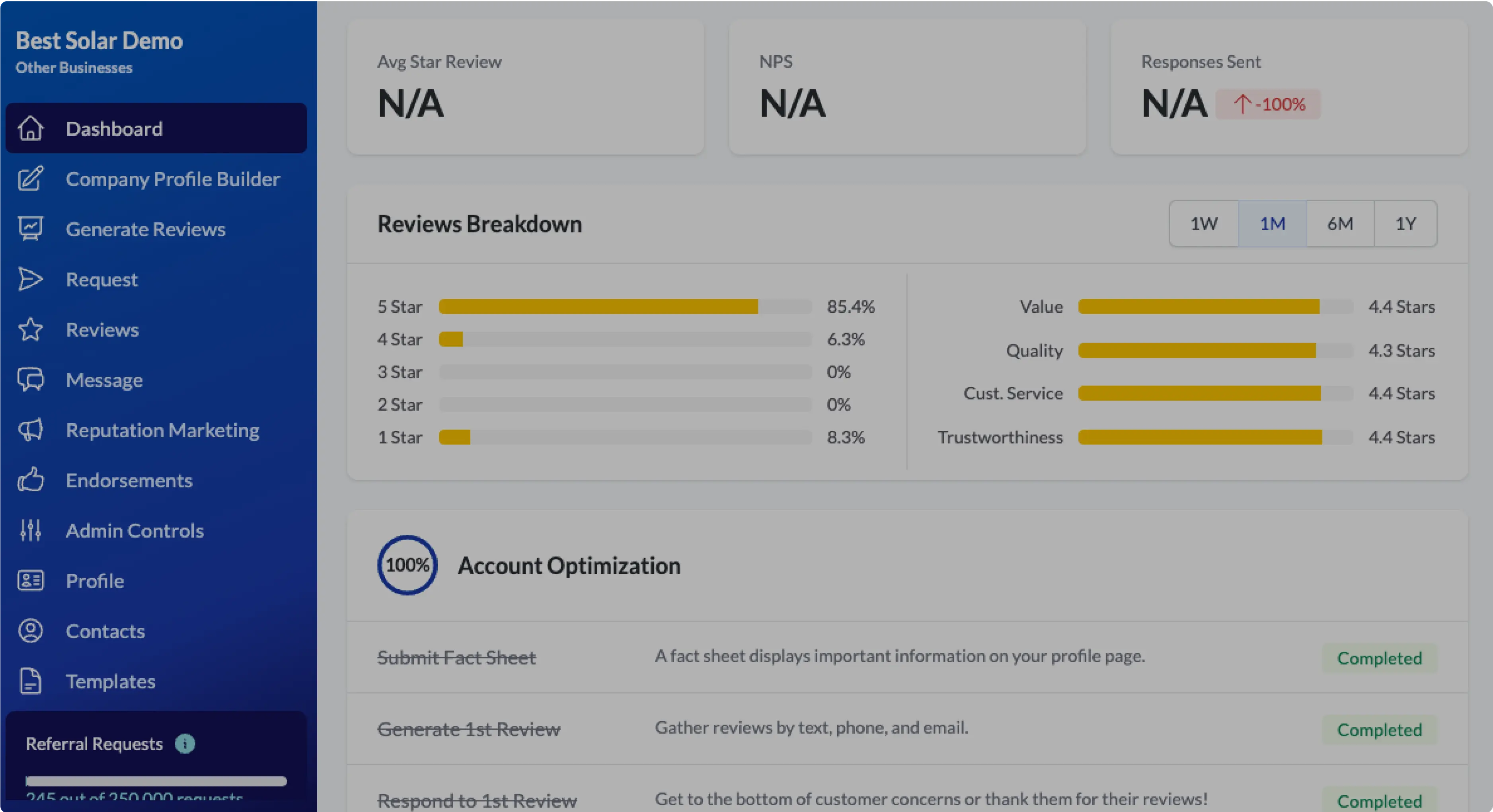Open Templates page from sidebar
Screen dimensions: 1493x812
110,681
